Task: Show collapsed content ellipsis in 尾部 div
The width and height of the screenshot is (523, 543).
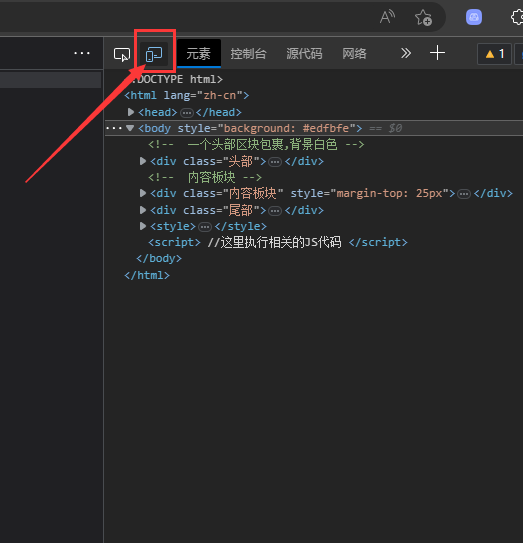Action: (275, 211)
